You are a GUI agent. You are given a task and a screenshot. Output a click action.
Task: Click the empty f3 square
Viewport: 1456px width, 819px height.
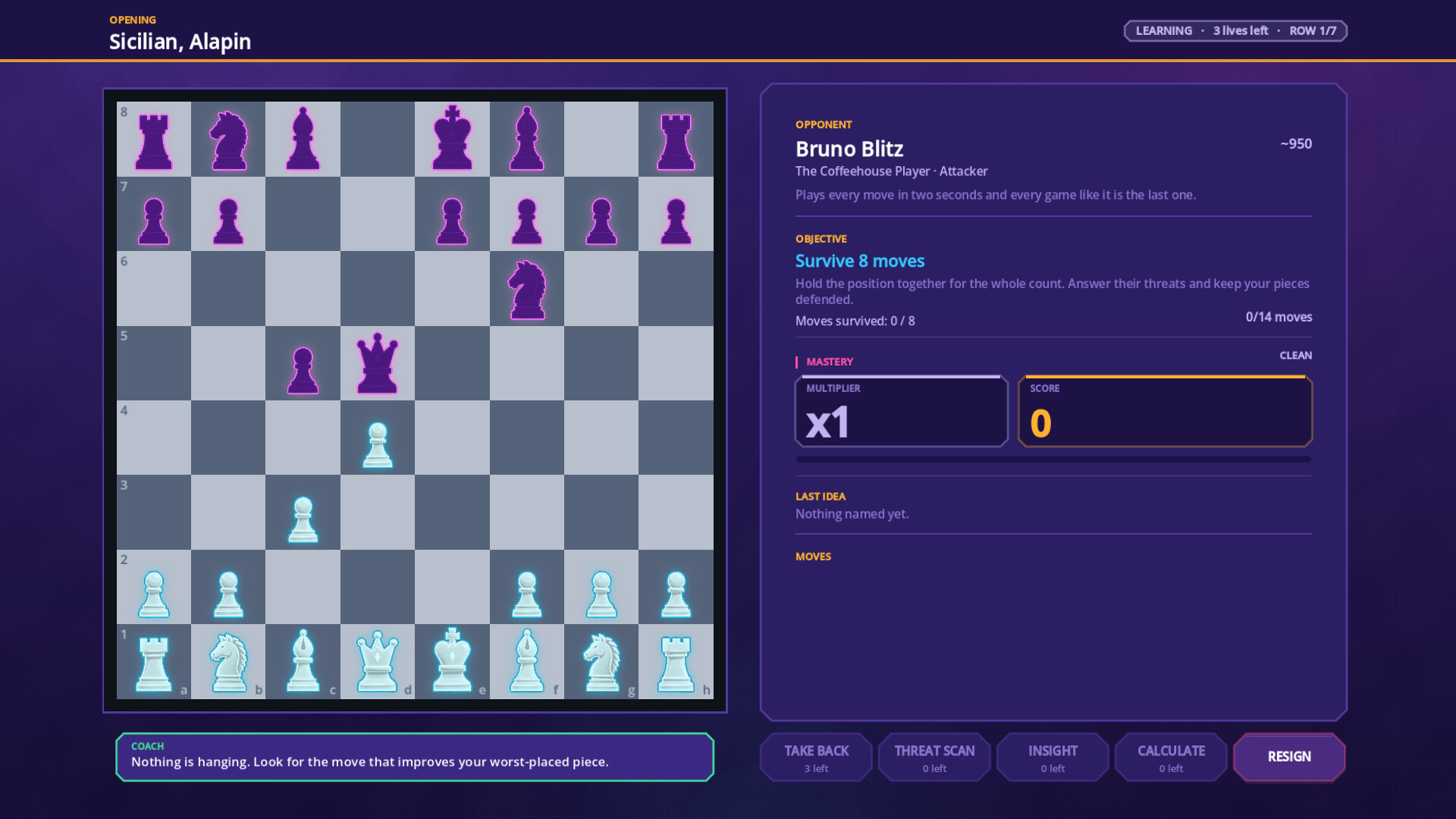coord(527,512)
